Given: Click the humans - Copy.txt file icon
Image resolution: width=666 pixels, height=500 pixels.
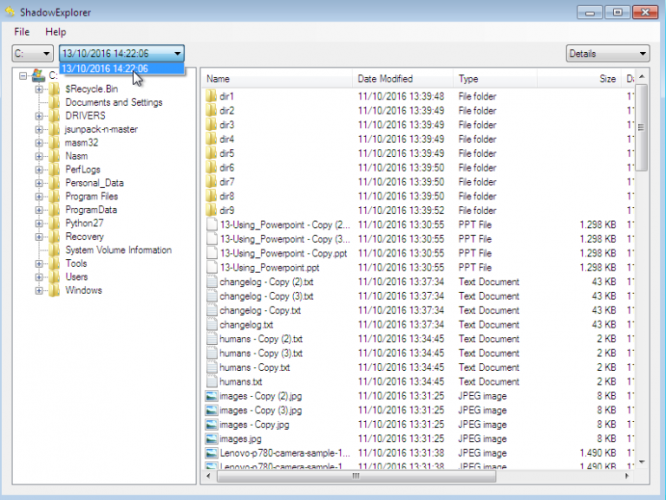Looking at the screenshot, I should (x=212, y=367).
